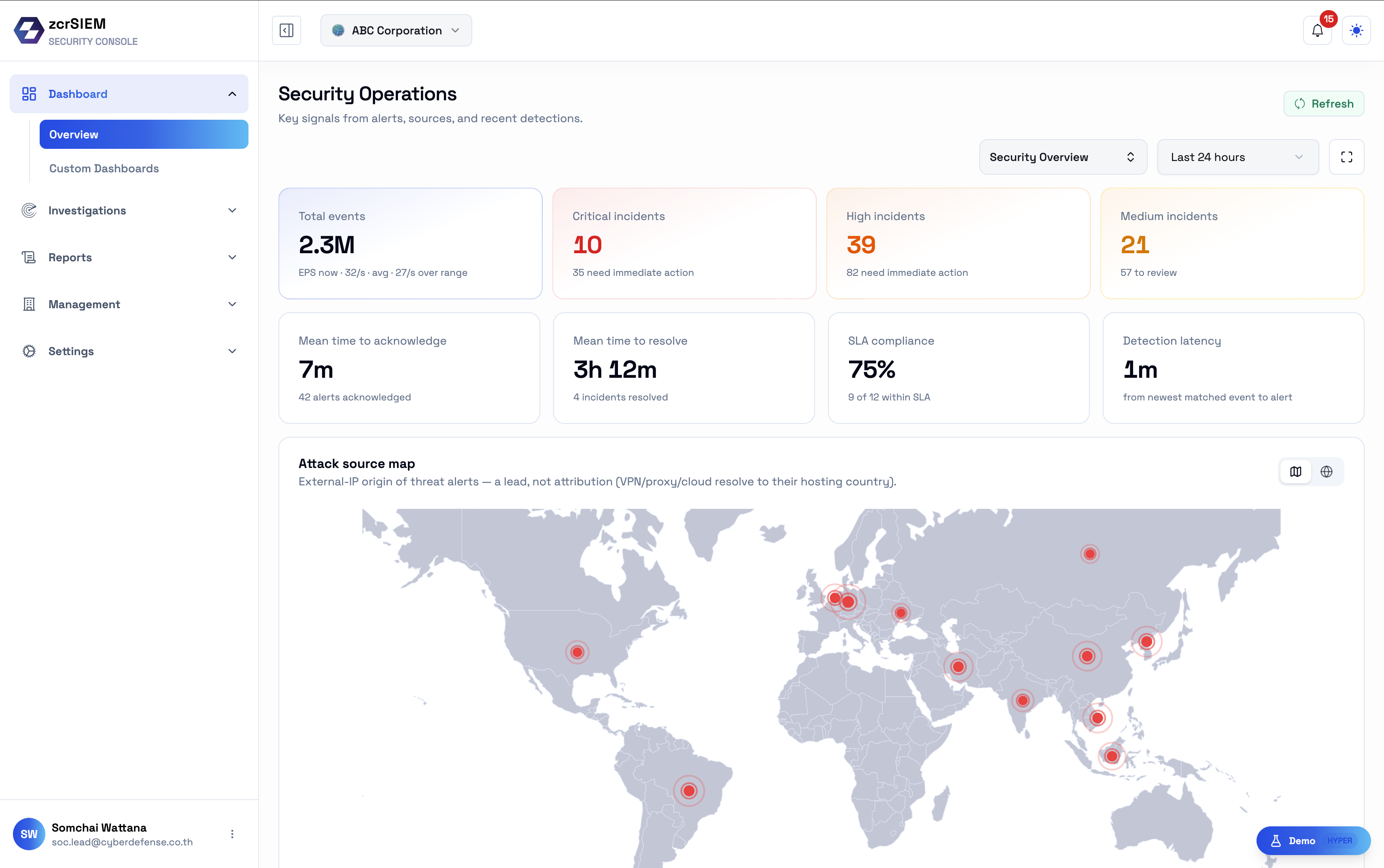Click attack marker over India

pyautogui.click(x=1022, y=701)
